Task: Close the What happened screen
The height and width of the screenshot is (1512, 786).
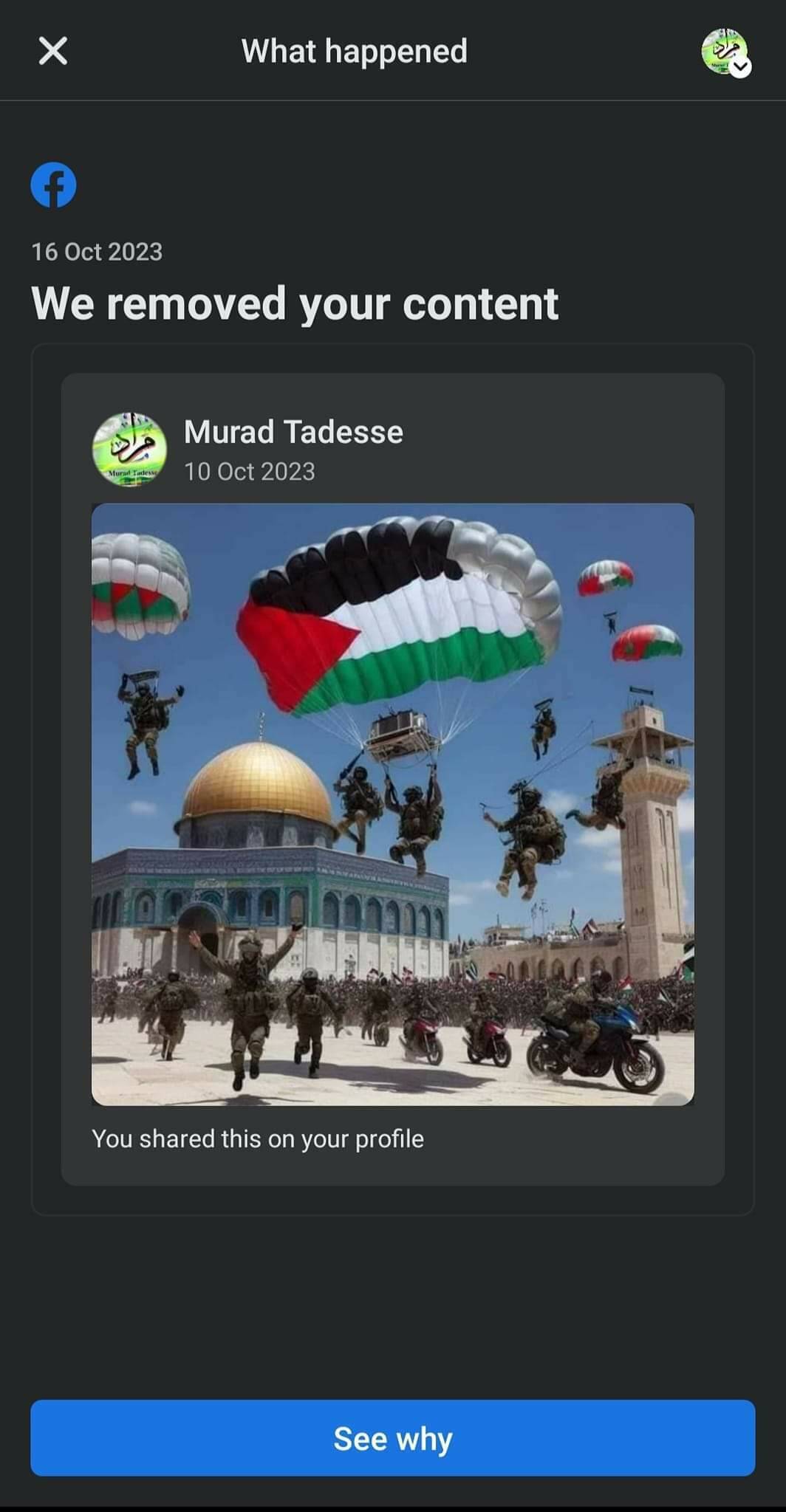Action: pos(52,51)
